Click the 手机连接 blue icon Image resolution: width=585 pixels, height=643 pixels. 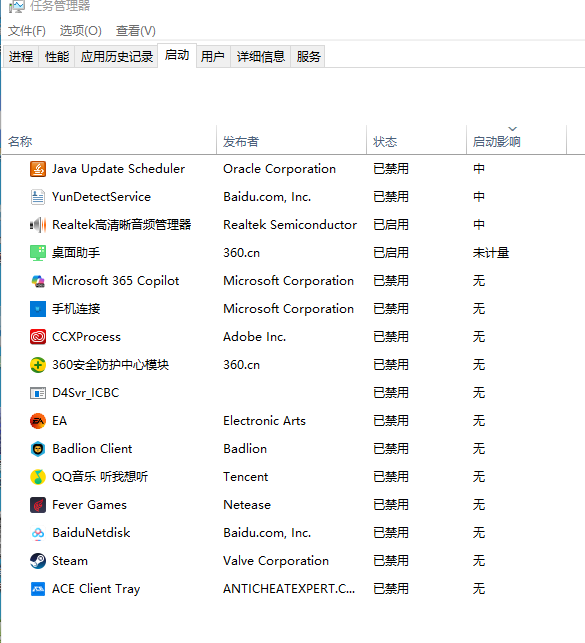pyautogui.click(x=38, y=309)
